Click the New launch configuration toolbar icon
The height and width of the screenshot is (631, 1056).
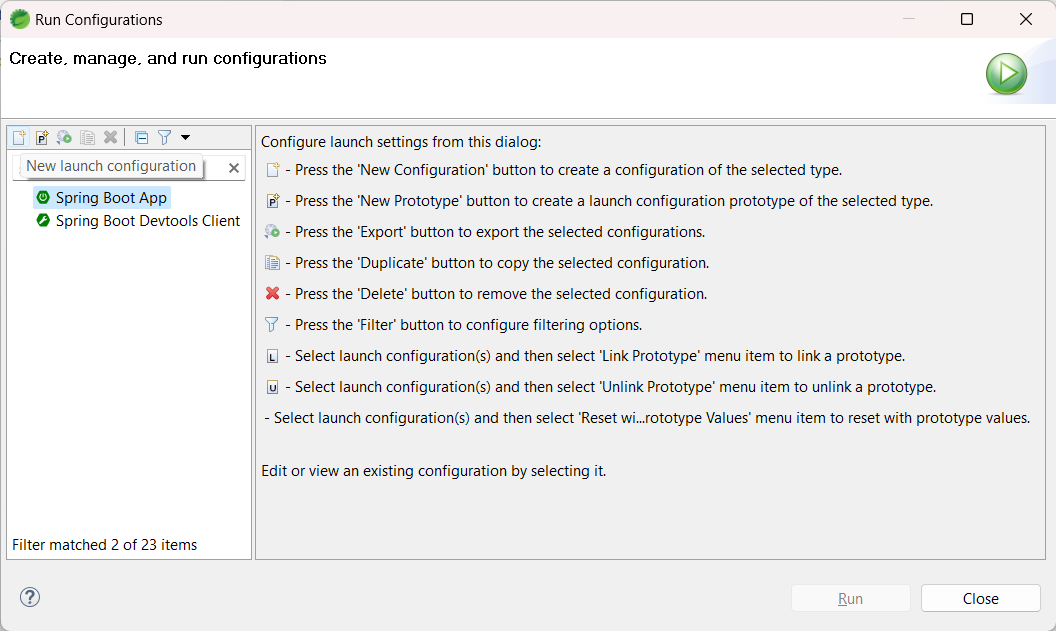coord(19,137)
